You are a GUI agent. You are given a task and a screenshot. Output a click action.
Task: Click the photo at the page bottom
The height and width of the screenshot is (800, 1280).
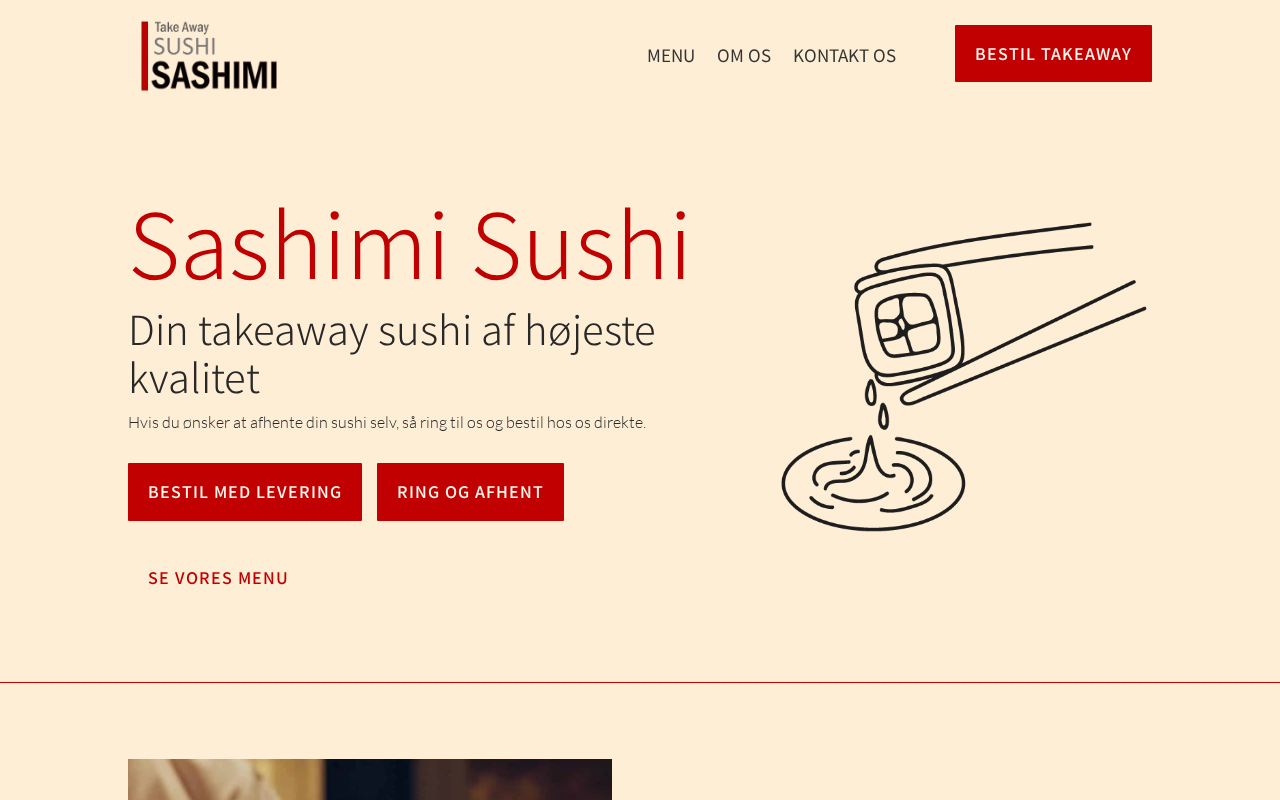coord(370,779)
